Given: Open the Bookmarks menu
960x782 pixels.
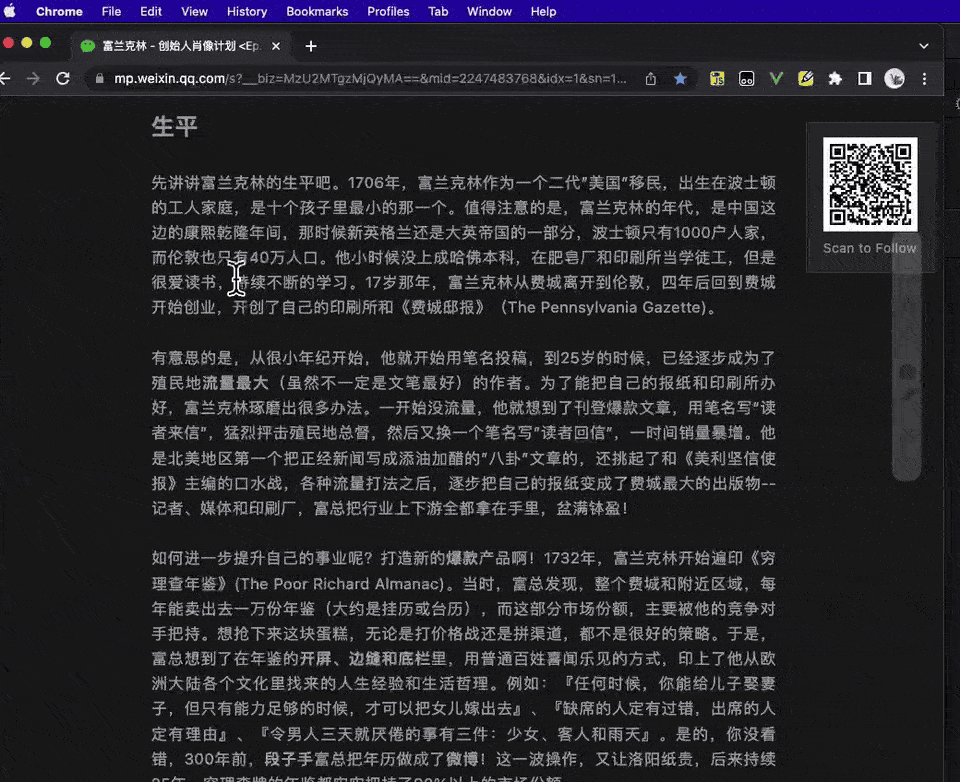Looking at the screenshot, I should click(x=317, y=12).
